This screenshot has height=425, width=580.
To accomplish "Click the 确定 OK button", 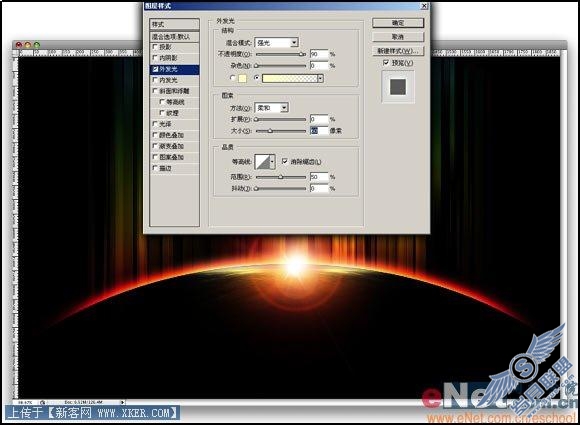I will pos(398,23).
